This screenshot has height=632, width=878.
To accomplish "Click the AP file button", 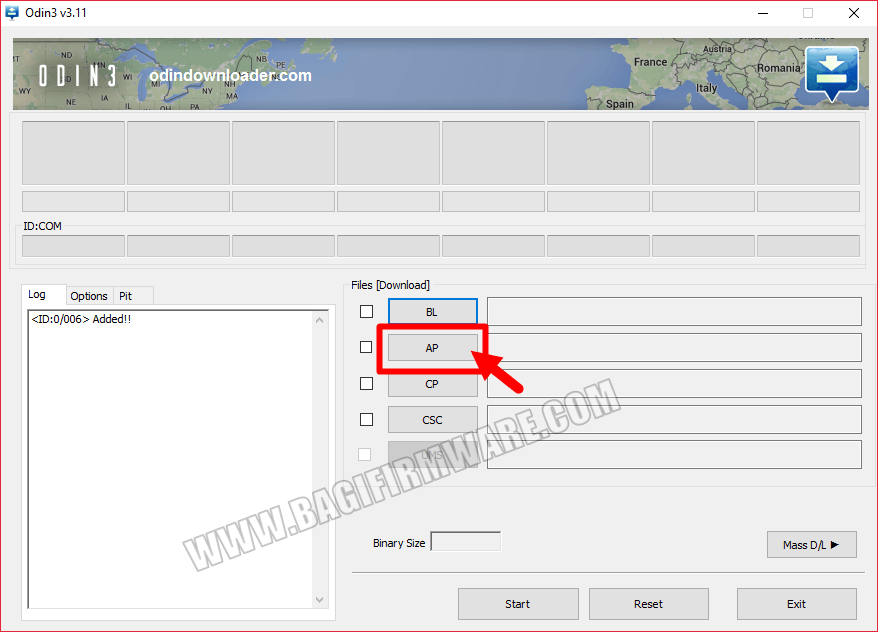I will 433,348.
